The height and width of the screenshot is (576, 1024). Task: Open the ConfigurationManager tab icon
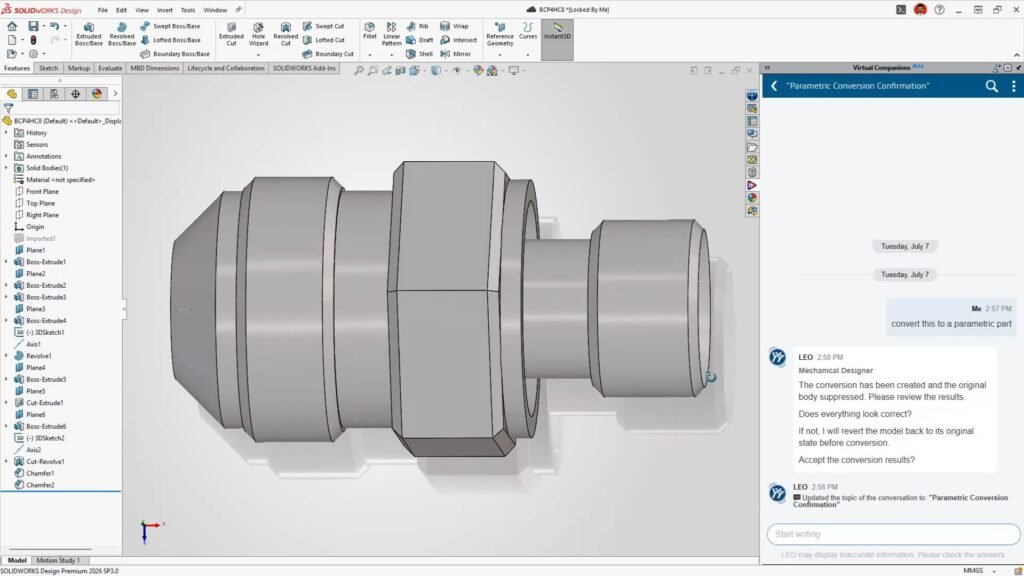(x=54, y=94)
